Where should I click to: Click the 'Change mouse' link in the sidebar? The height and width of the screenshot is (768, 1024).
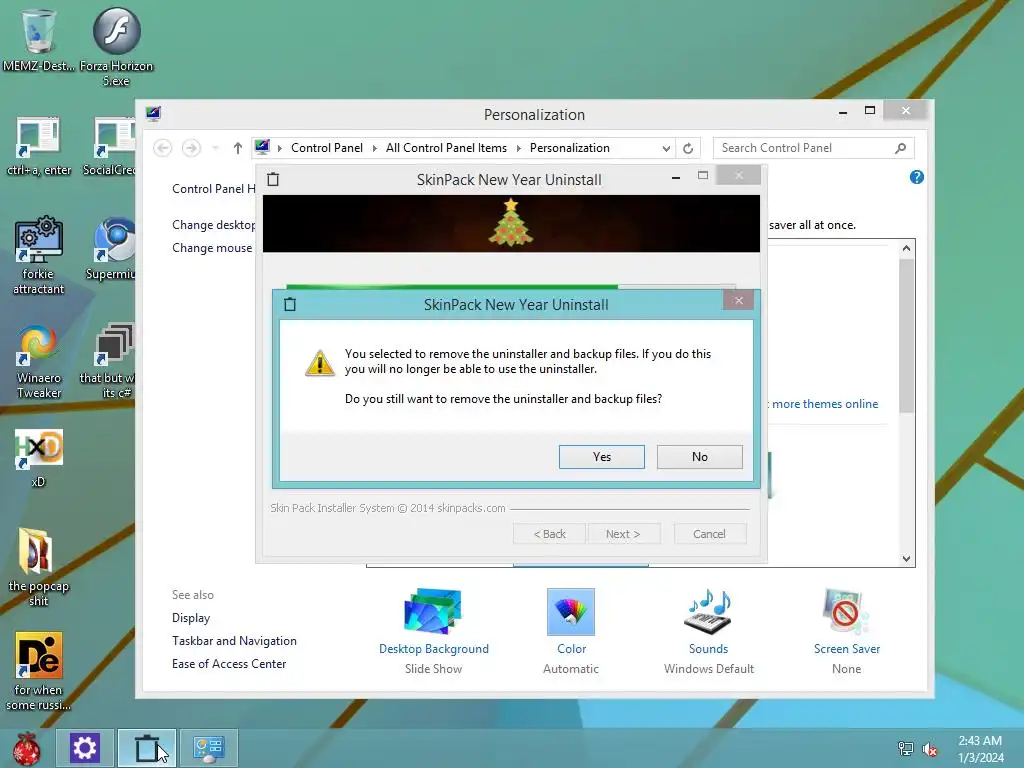pos(212,248)
